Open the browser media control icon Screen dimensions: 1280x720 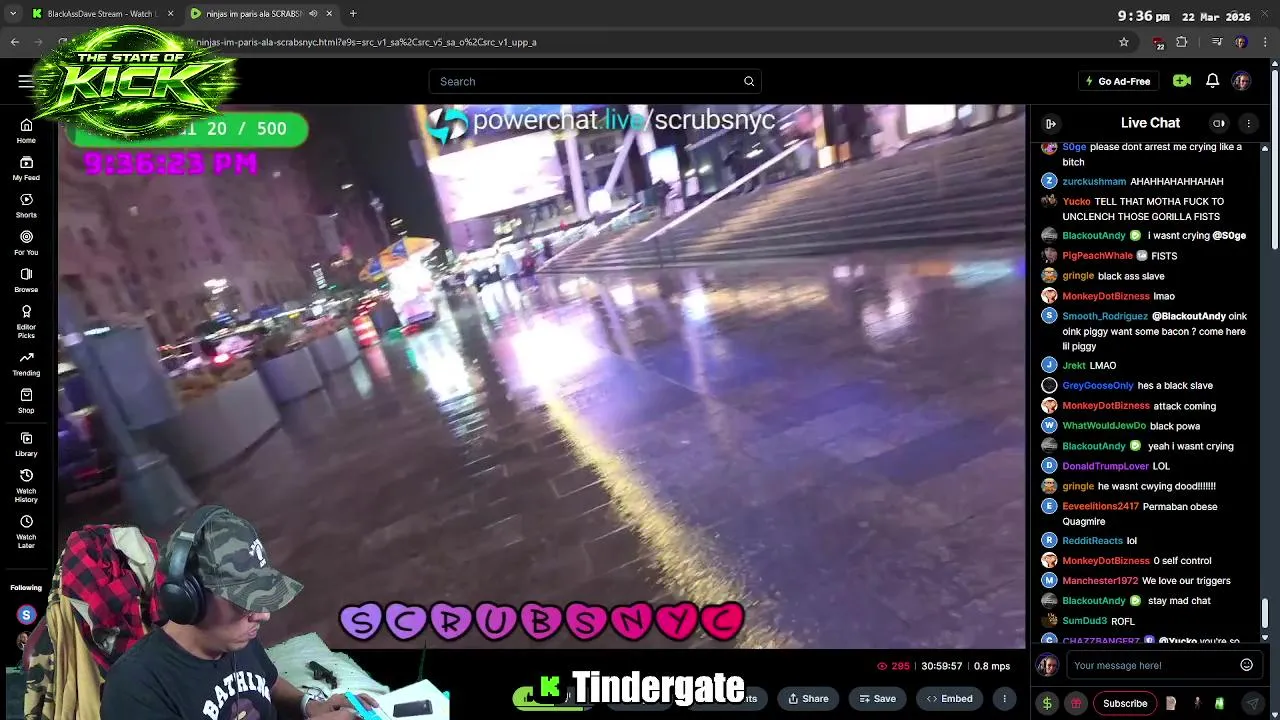1216,42
